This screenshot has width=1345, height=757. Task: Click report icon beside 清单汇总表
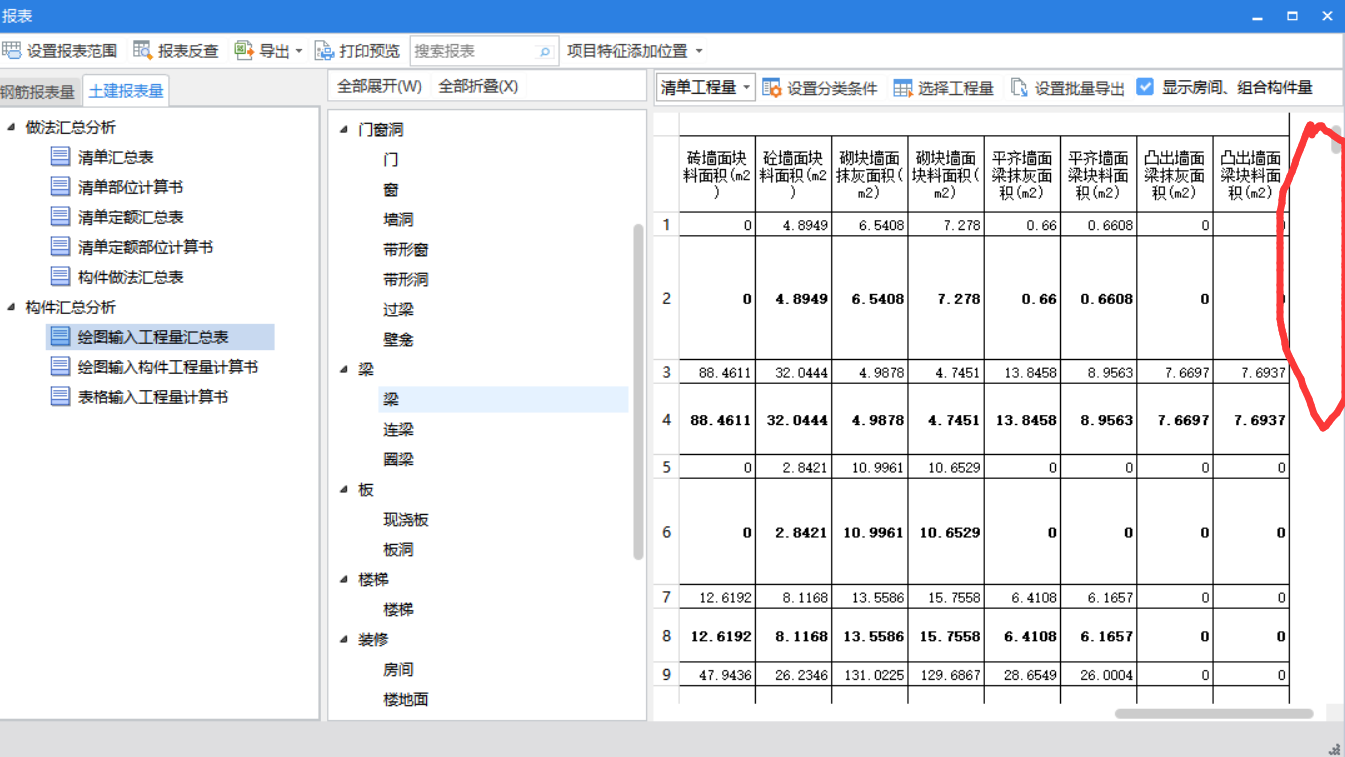point(60,157)
